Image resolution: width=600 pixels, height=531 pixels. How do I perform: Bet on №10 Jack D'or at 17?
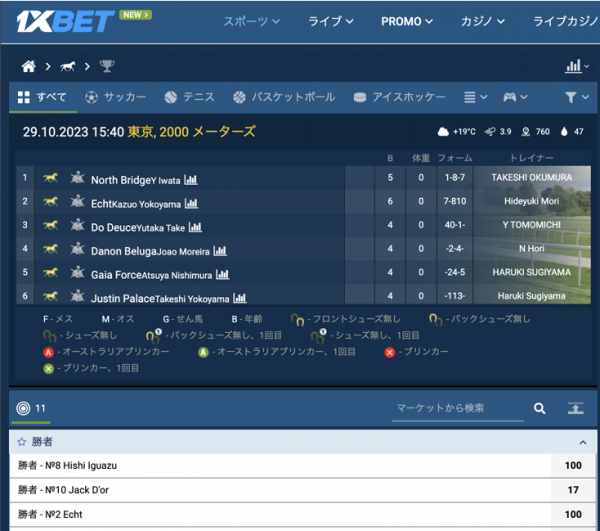point(573,490)
